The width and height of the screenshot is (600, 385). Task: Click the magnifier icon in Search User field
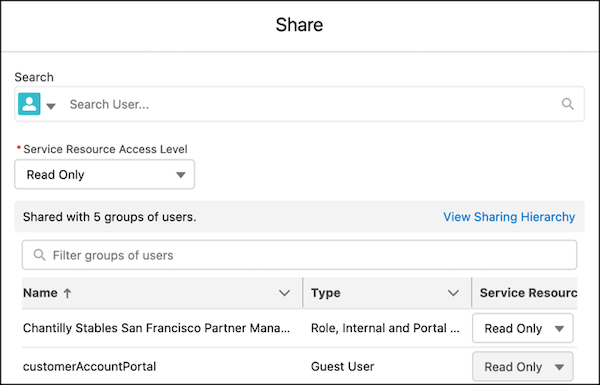pos(567,104)
